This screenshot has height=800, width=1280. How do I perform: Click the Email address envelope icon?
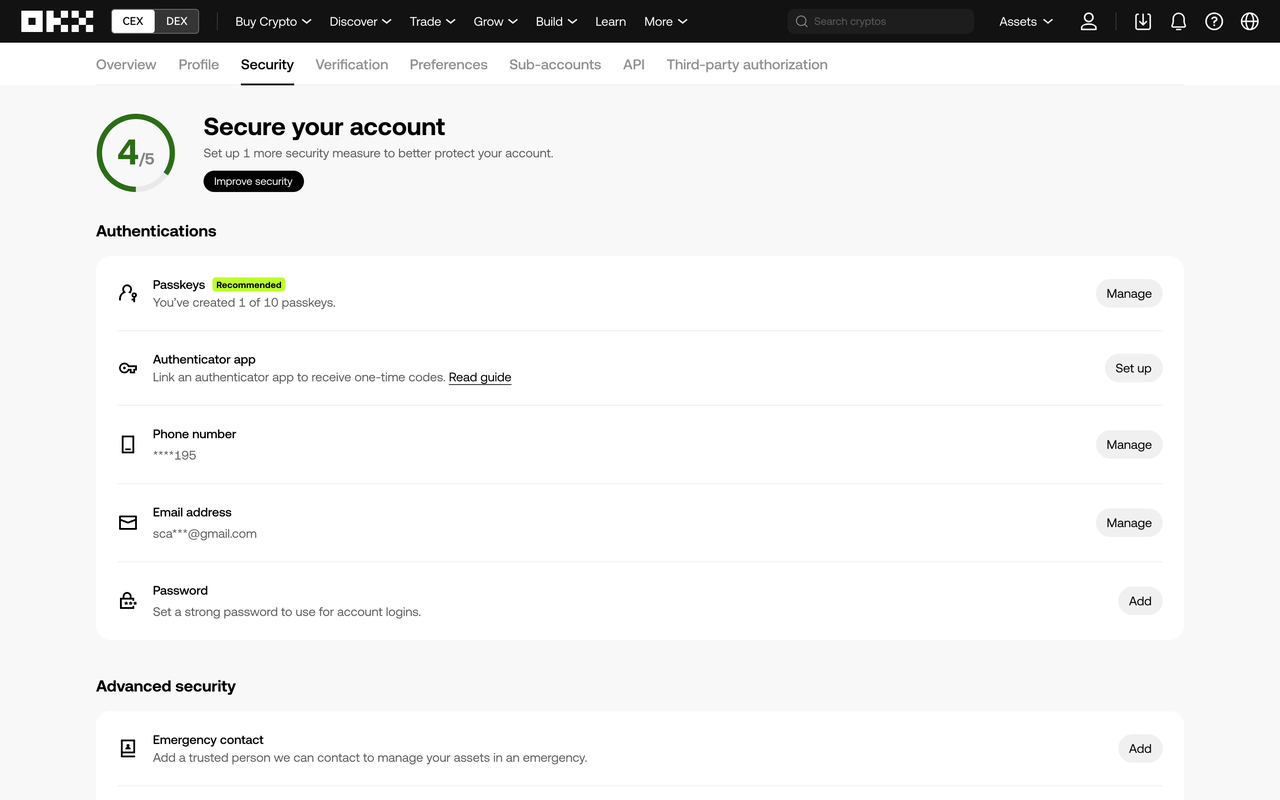(x=128, y=523)
